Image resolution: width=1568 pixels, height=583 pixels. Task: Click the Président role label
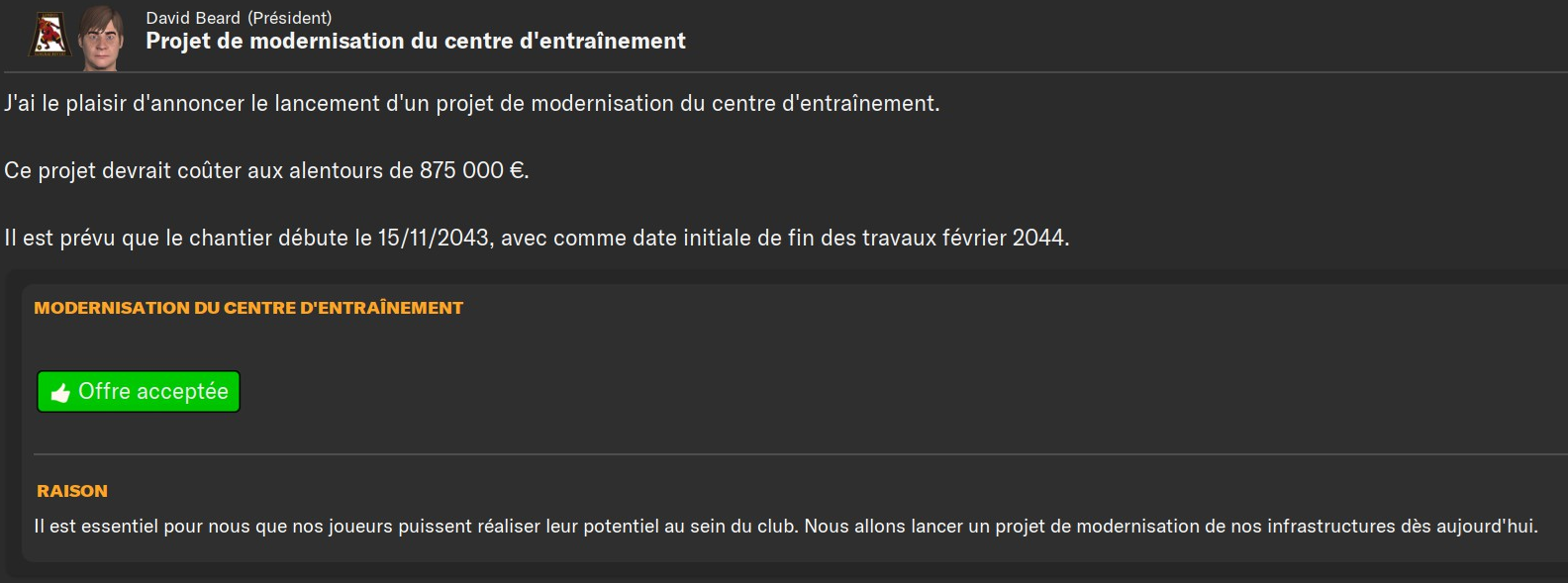(289, 18)
